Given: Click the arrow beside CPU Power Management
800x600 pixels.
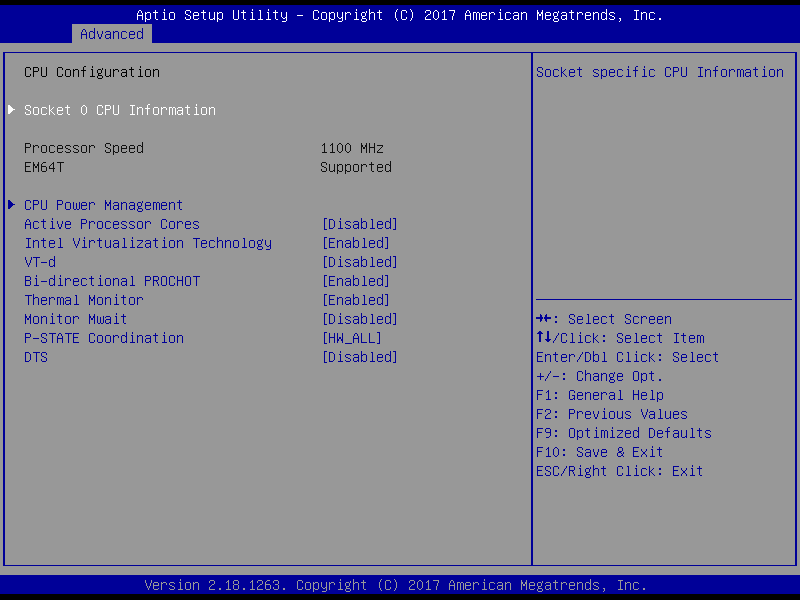Looking at the screenshot, I should click(11, 205).
